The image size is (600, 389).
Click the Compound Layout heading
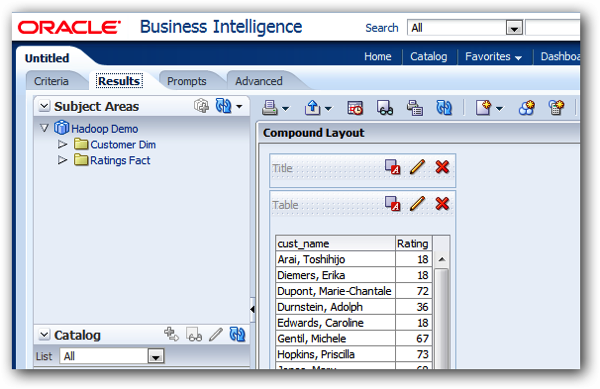313,133
